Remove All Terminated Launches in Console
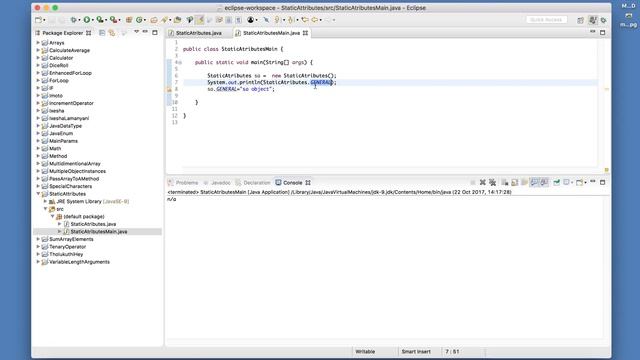This screenshot has height=360, width=640. pos(493,182)
